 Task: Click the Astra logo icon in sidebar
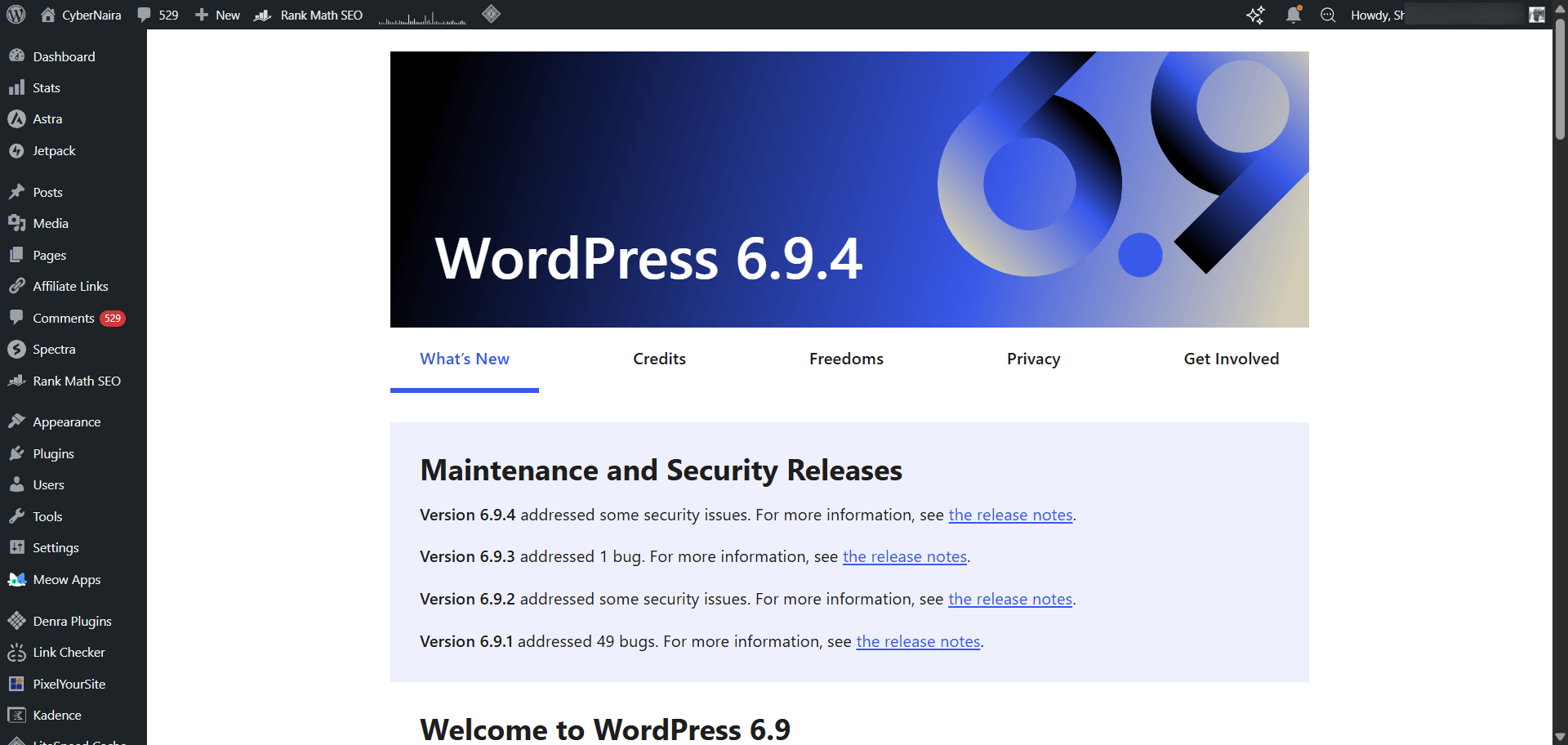(16, 118)
